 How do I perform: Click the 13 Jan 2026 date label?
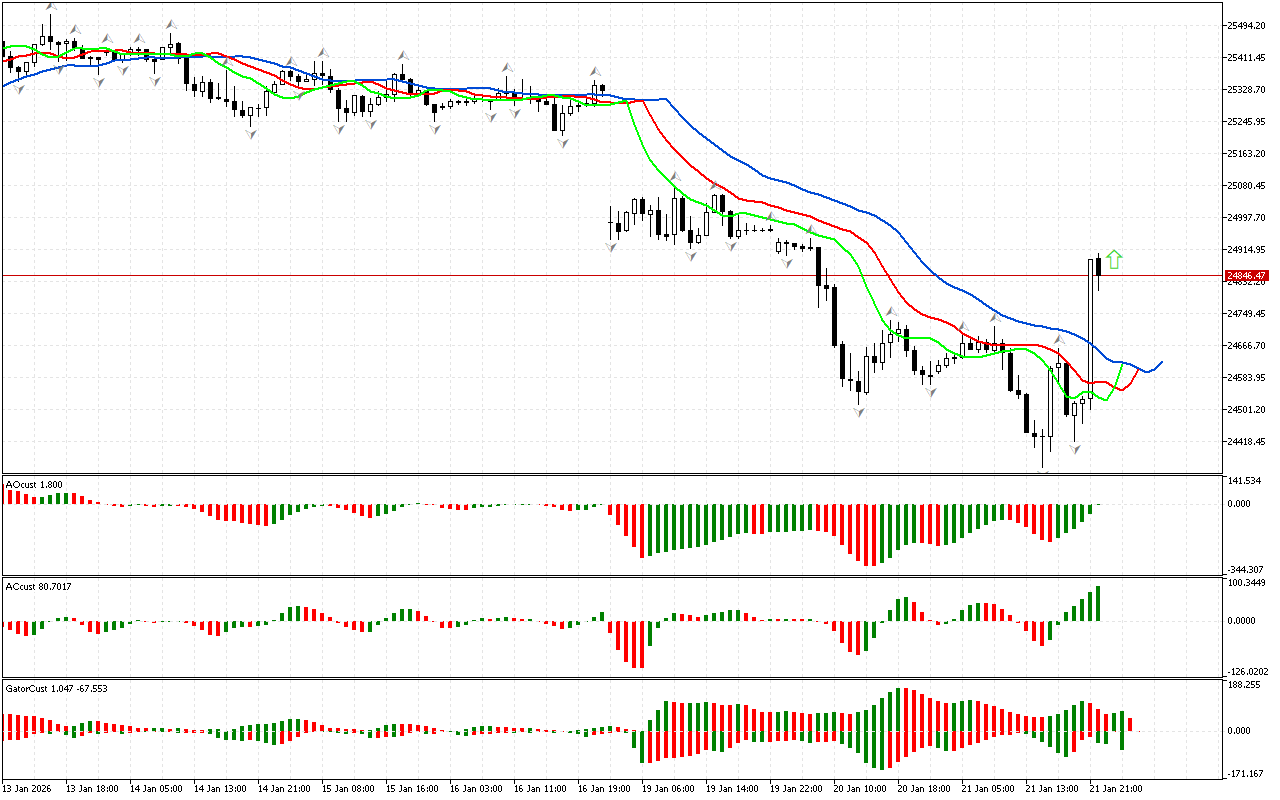(x=30, y=789)
